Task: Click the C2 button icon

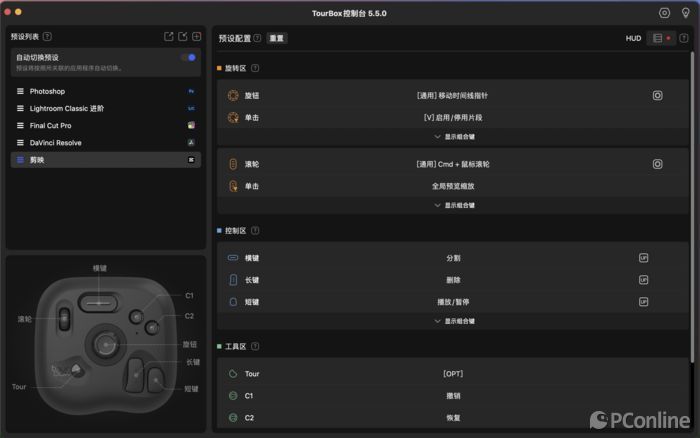Action: click(x=233, y=417)
